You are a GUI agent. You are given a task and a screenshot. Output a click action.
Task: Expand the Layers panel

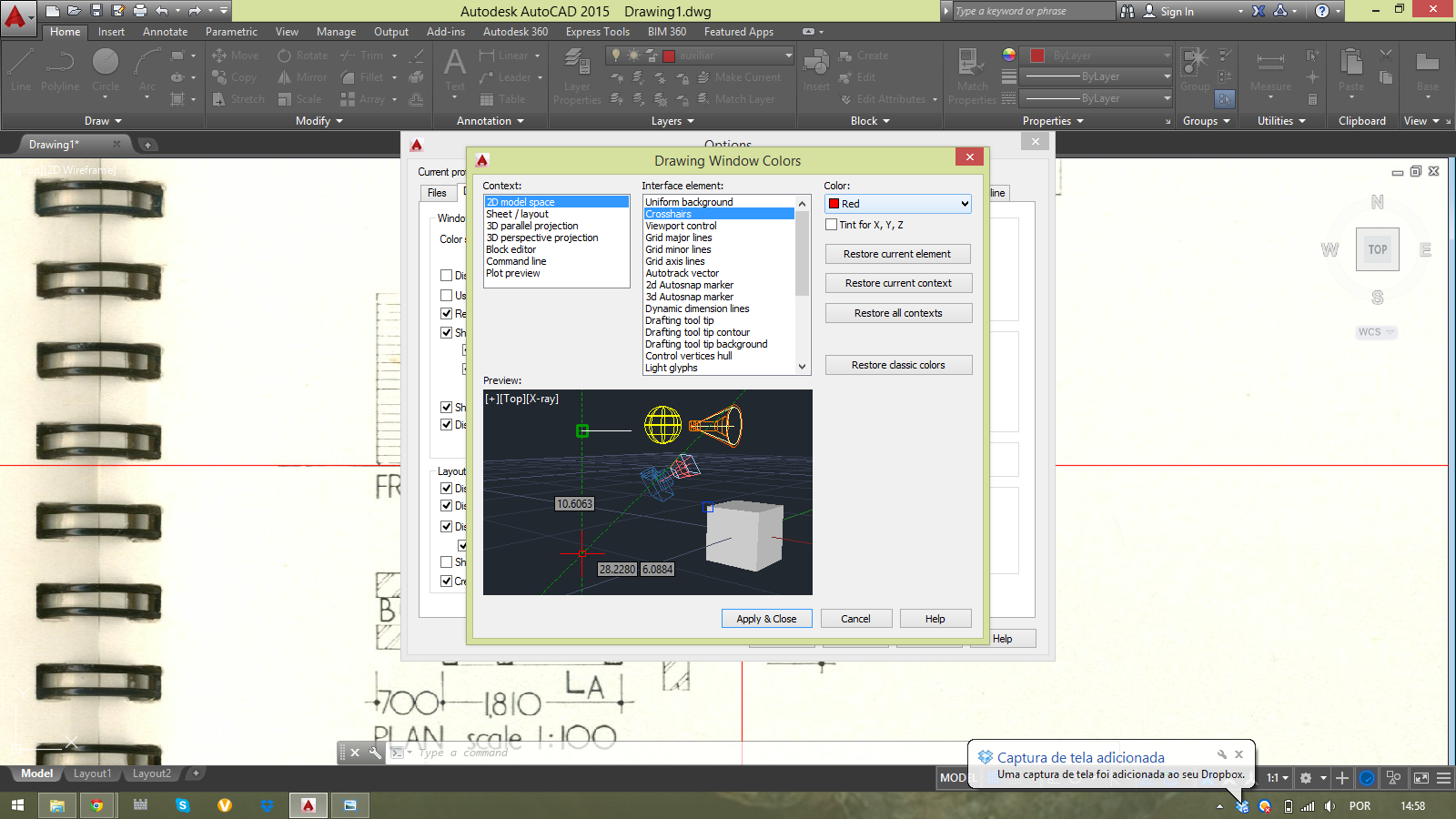coord(672,121)
